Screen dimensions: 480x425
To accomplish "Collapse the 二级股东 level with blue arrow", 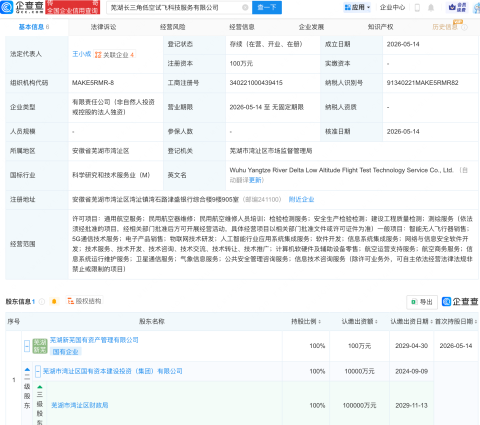I will pos(27,369).
